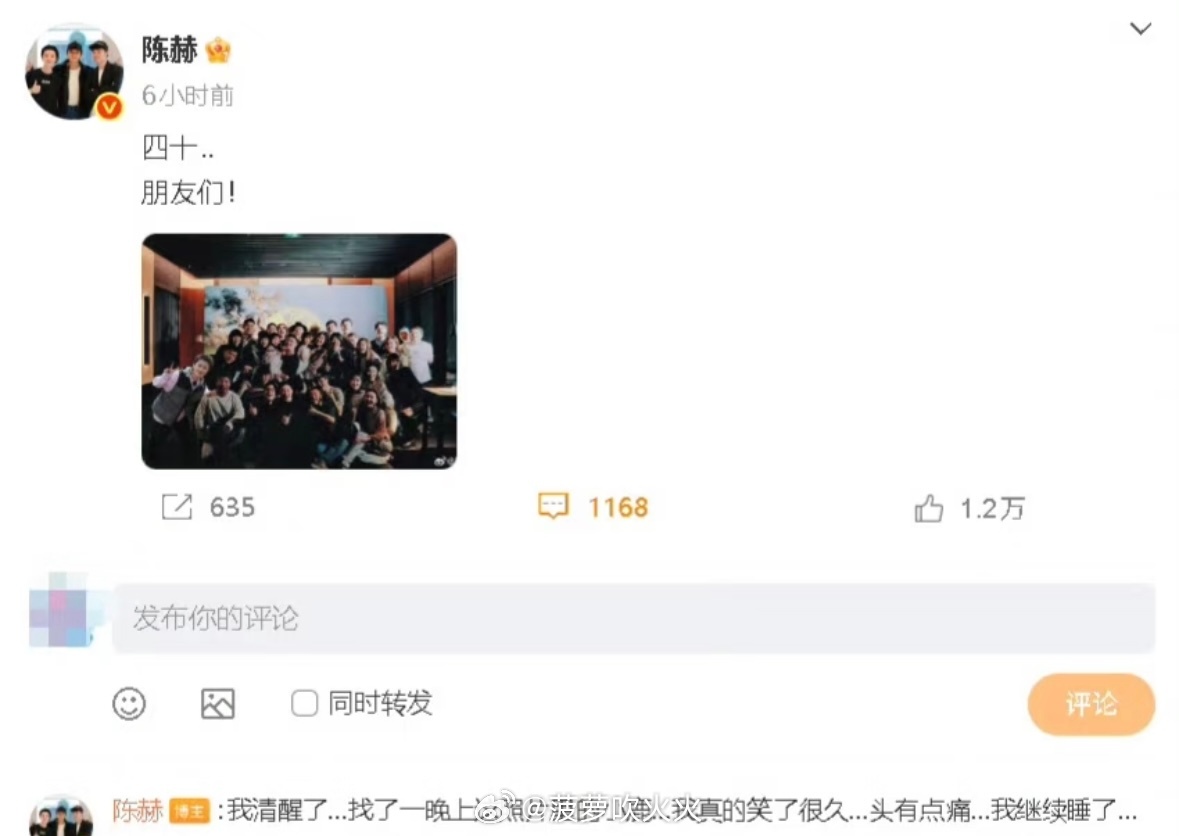Click 陈赫's avatar at the post header
1179x836 pixels.
click(74, 71)
